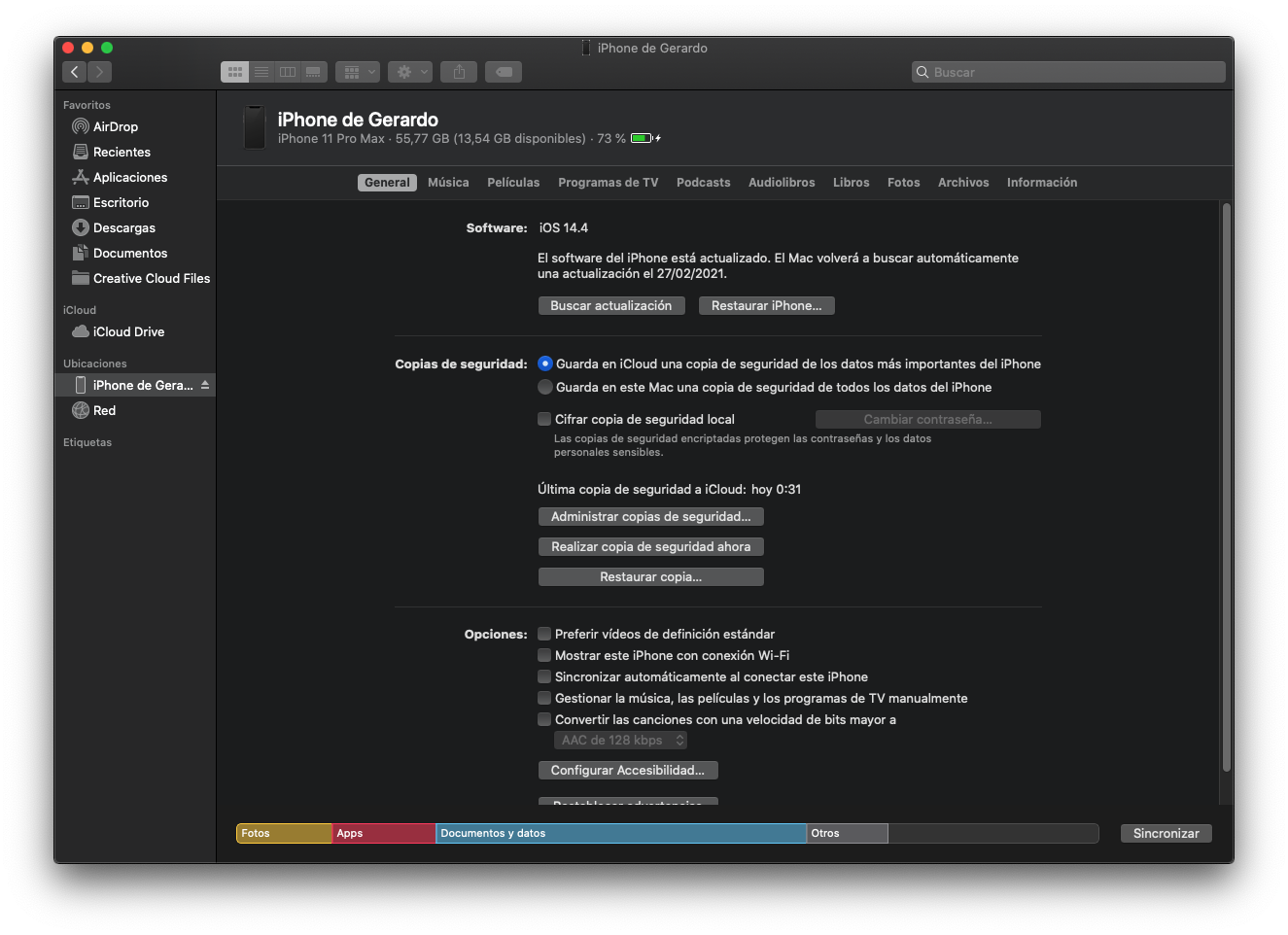Screen dimensions: 1288x935
Task: Click the Edit Tags icon in the toolbar
Action: [x=503, y=71]
